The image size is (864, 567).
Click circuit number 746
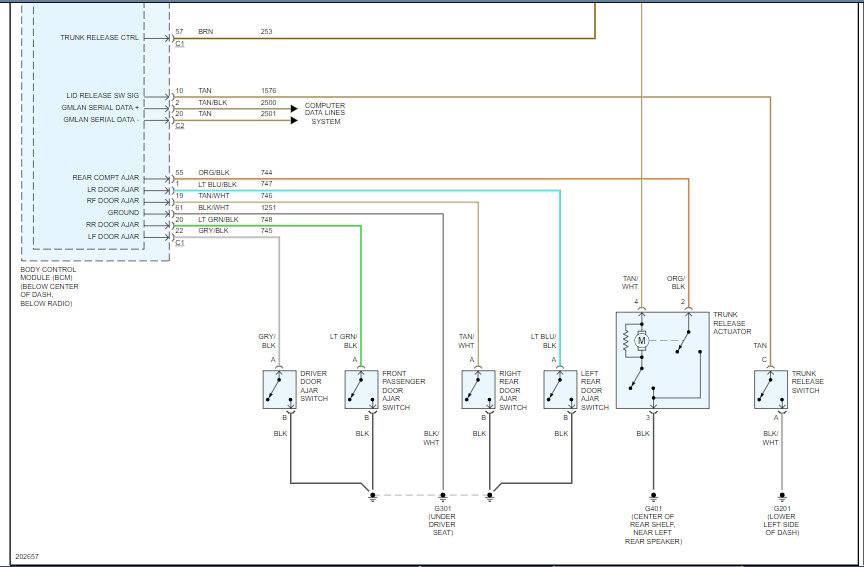267,196
